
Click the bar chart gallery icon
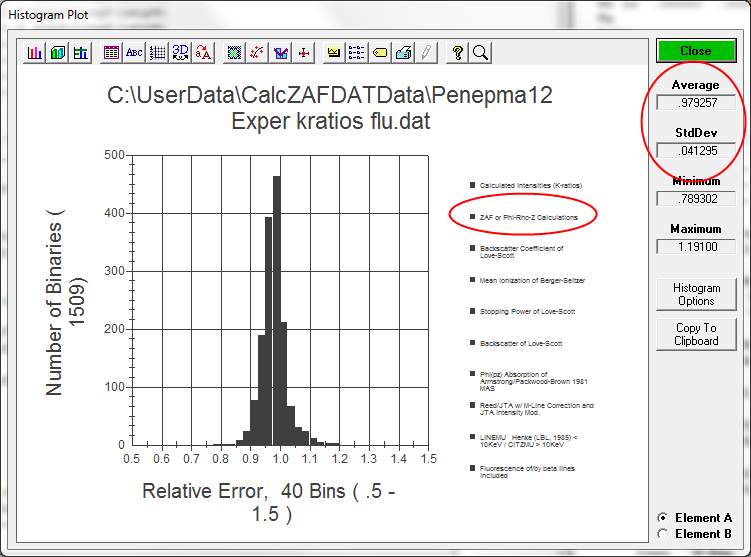[x=35, y=53]
